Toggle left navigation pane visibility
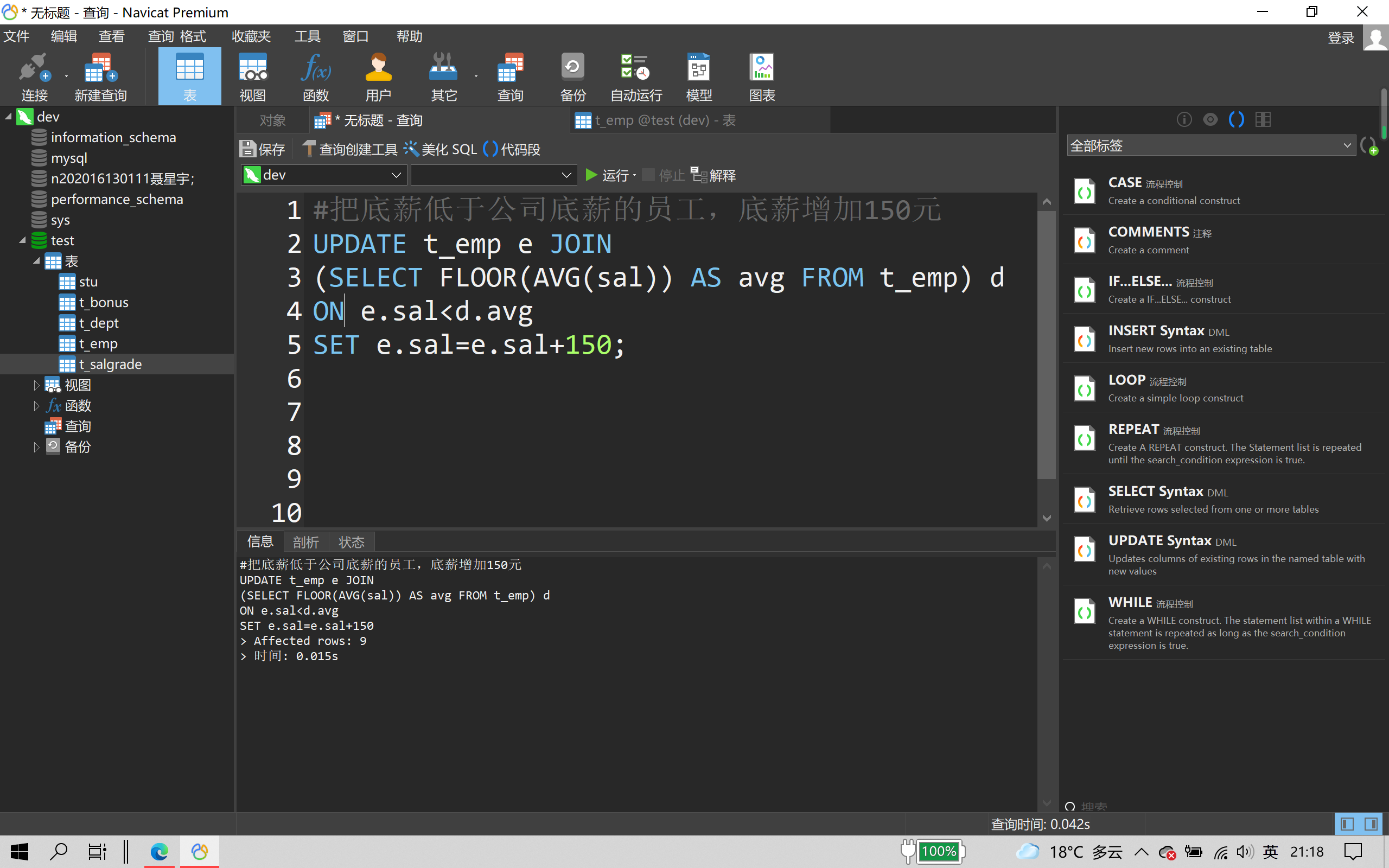 (1347, 825)
